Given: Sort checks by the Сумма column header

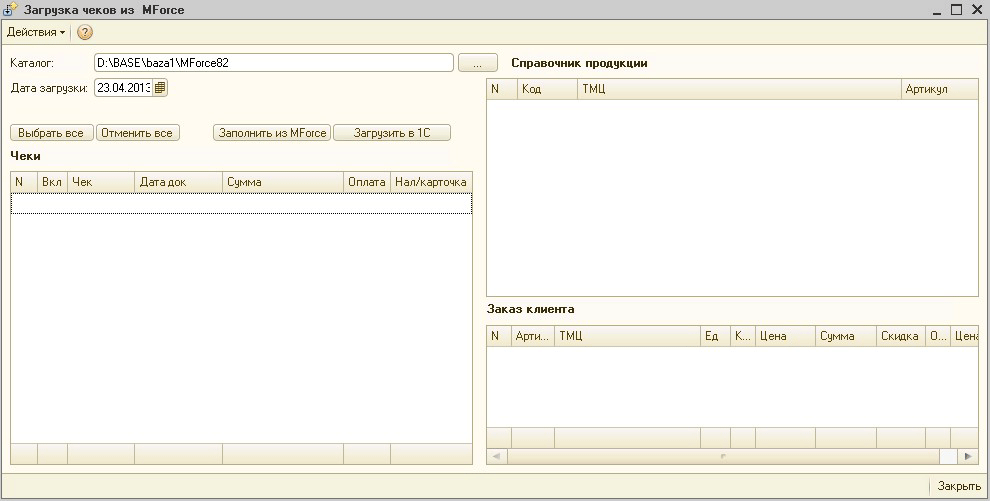Looking at the screenshot, I should click(282, 182).
